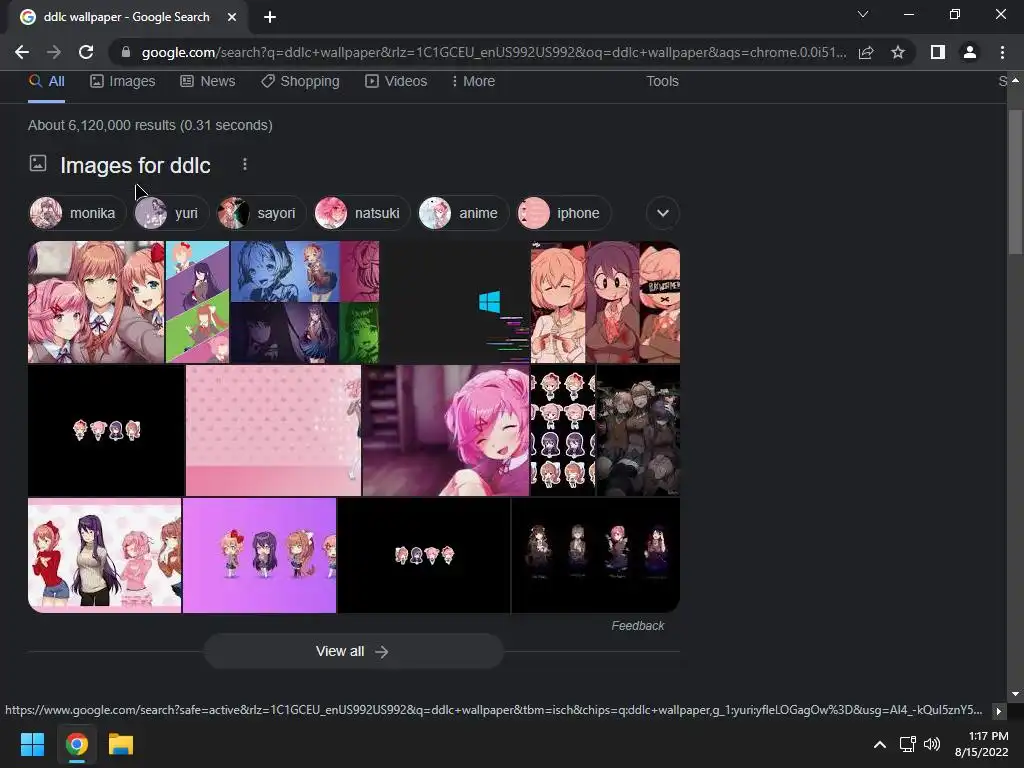The height and width of the screenshot is (768, 1024).
Task: Open the pink polka dot wallpaper thumbnail
Action: 274,430
